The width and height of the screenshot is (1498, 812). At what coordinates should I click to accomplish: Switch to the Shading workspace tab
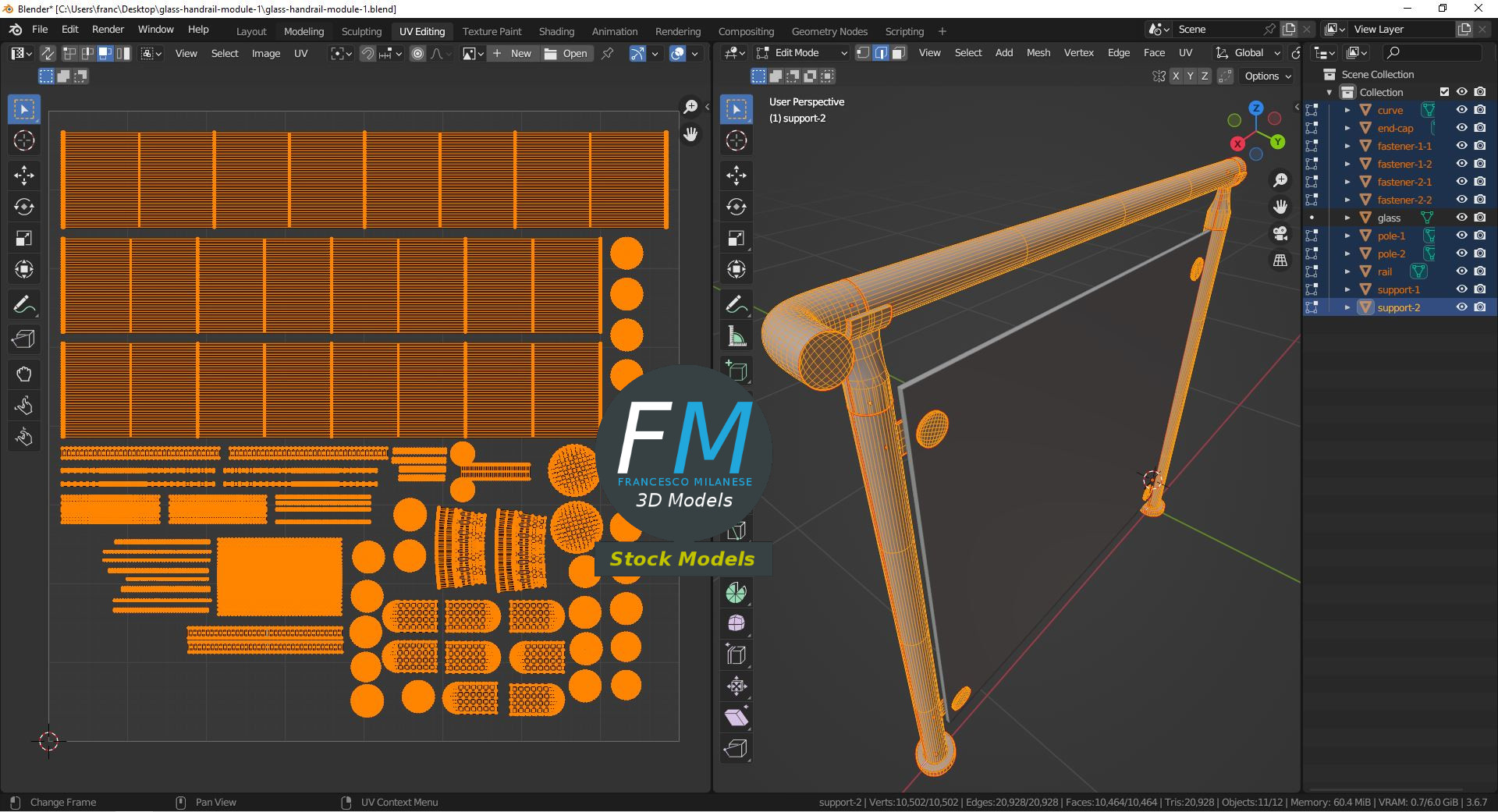coord(556,31)
